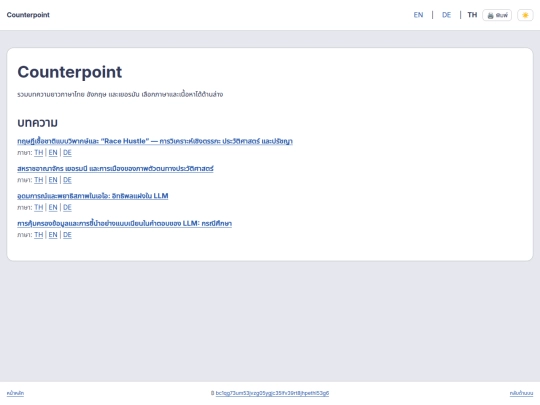The height and width of the screenshot is (405, 540).
Task: Click the bc1qg… address link in footer
Action: coord(272,393)
